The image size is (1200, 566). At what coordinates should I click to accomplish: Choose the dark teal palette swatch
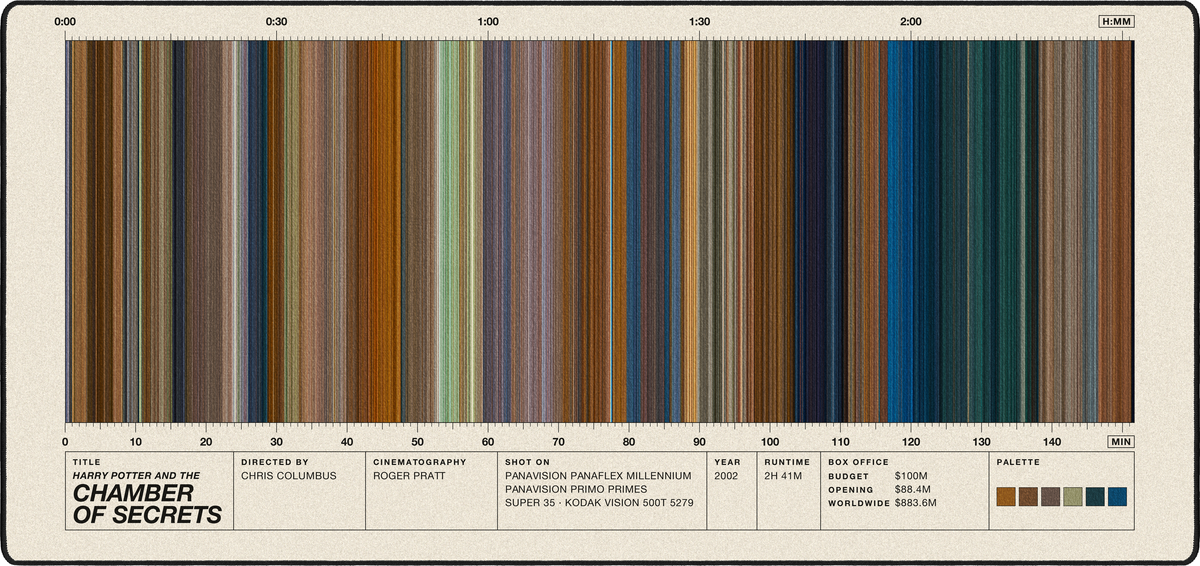(1095, 497)
